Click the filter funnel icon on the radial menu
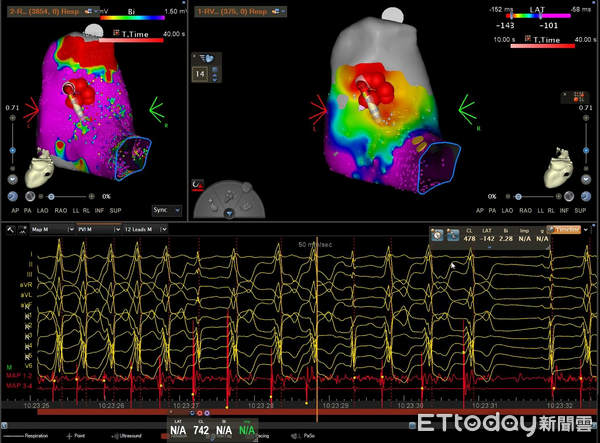Image resolution: width=600 pixels, height=443 pixels. tap(229, 214)
